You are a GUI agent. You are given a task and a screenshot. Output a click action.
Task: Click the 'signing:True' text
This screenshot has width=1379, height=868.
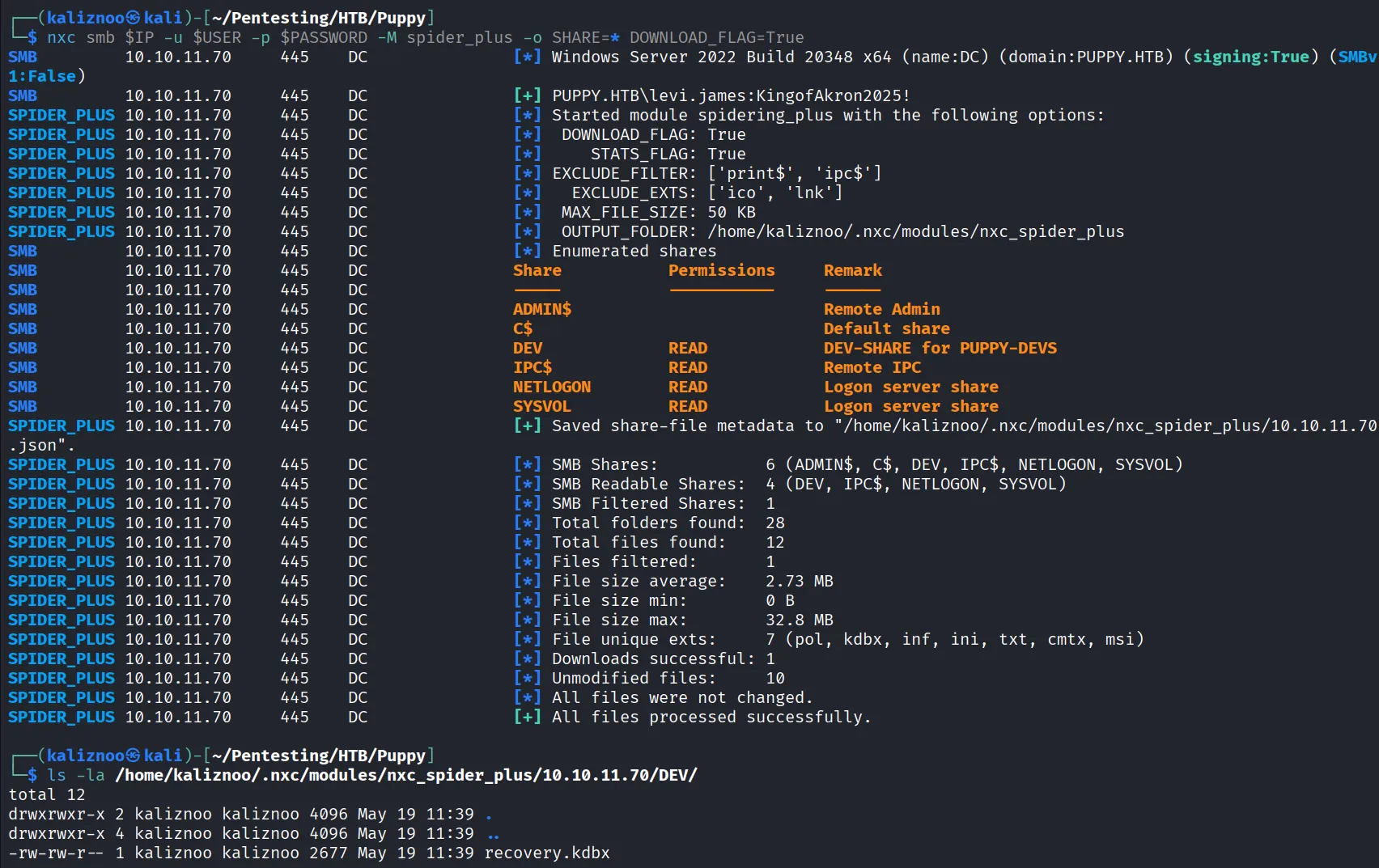pyautogui.click(x=1251, y=57)
